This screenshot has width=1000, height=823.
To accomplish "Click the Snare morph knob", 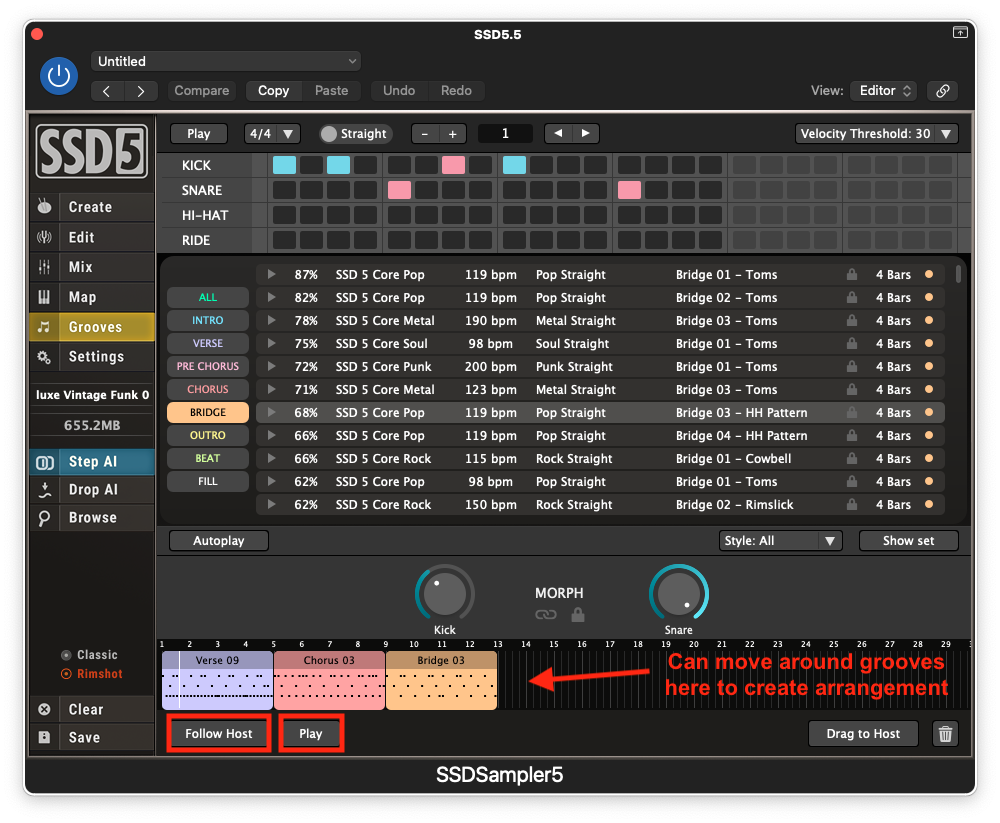I will [x=679, y=593].
